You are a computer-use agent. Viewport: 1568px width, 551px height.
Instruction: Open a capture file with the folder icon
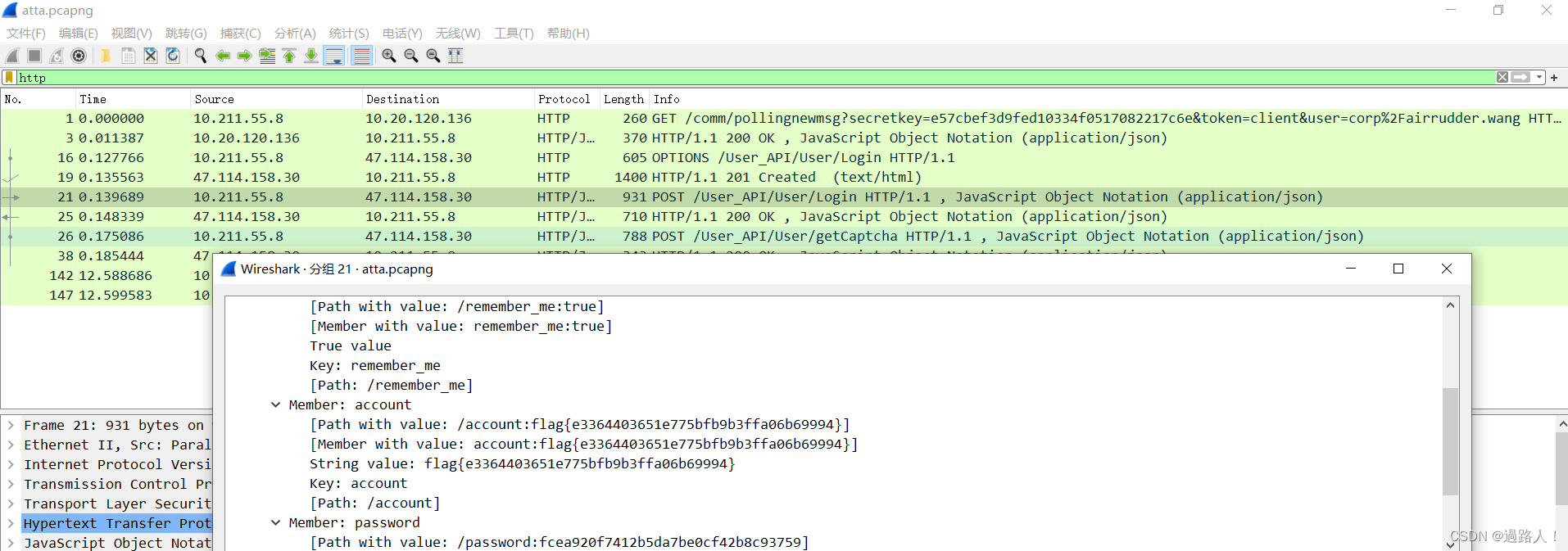point(106,56)
